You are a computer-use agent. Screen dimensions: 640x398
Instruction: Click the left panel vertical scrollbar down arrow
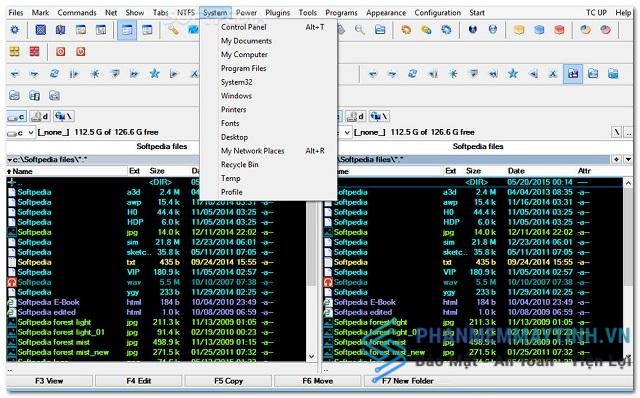click(x=311, y=356)
